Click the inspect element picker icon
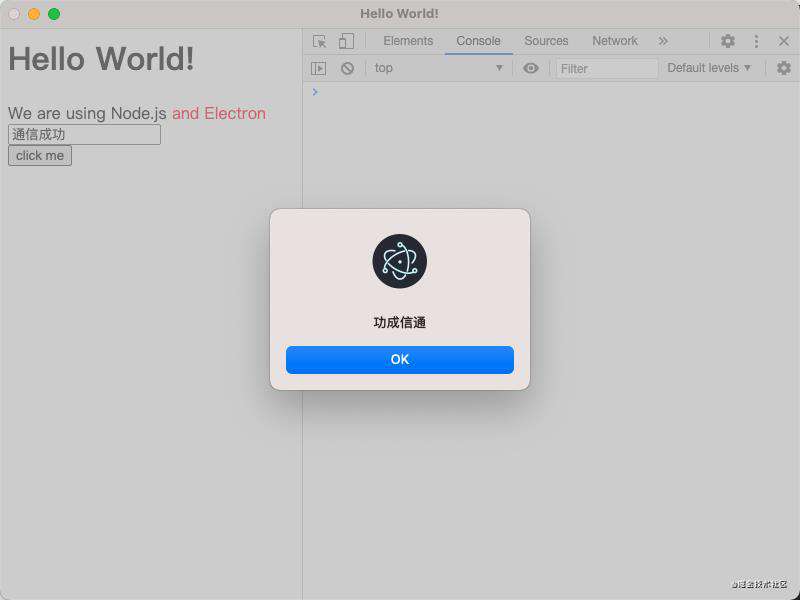 coord(319,41)
